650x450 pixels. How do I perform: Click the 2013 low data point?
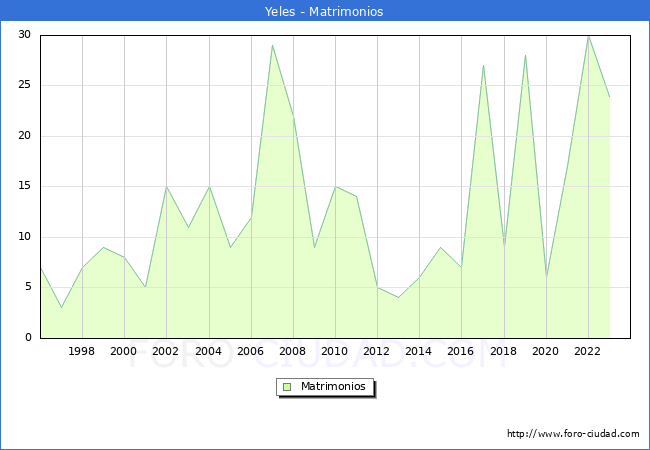(398, 298)
